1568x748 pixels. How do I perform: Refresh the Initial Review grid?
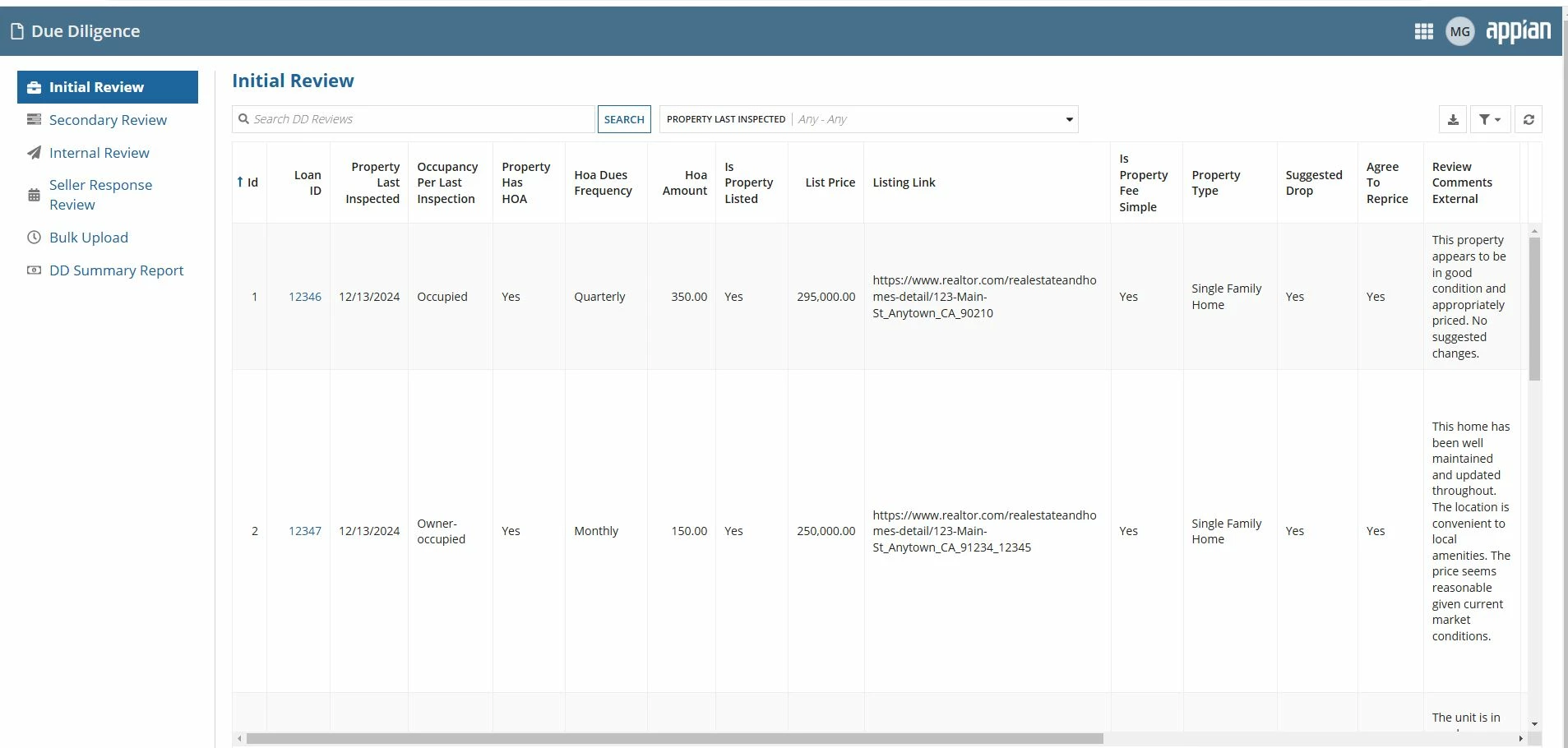[x=1529, y=119]
